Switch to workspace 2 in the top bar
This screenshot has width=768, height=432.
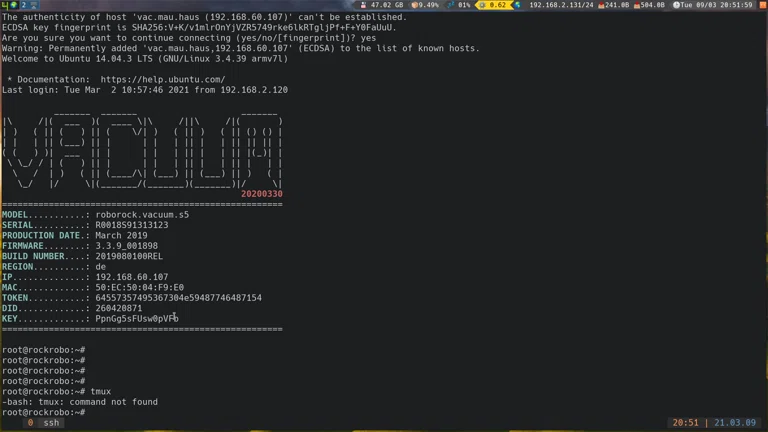coord(24,5)
